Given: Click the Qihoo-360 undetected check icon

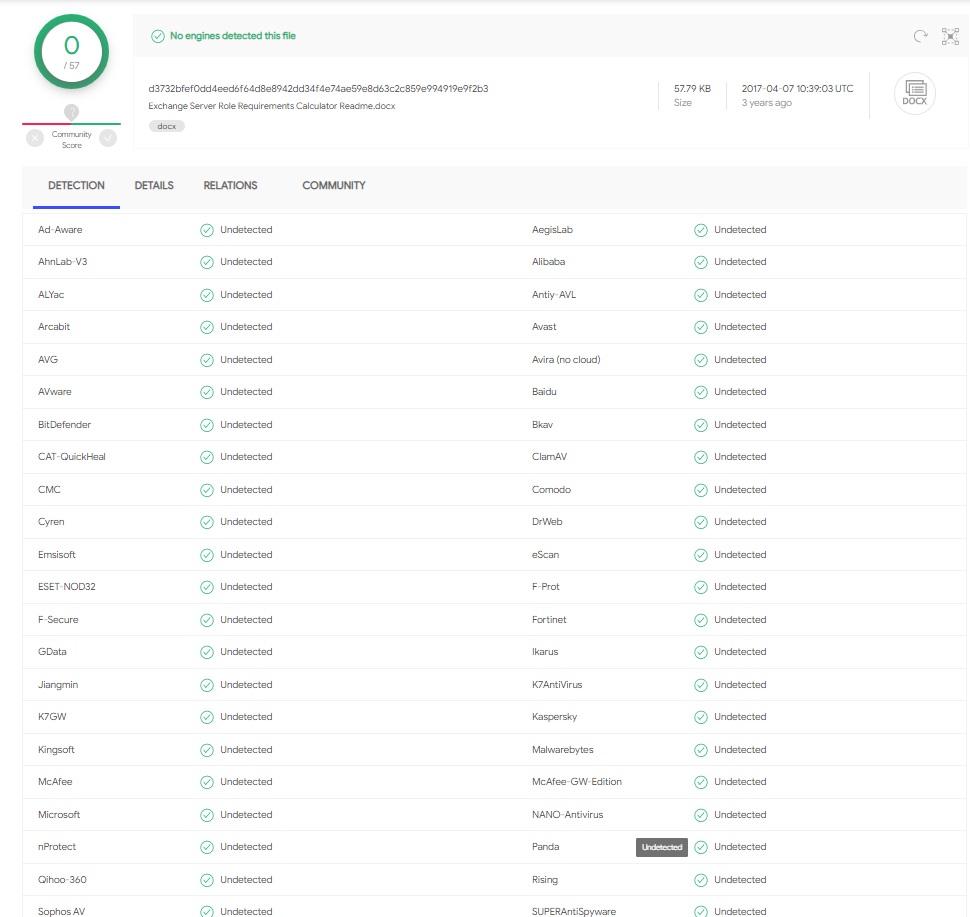Looking at the screenshot, I should (207, 880).
